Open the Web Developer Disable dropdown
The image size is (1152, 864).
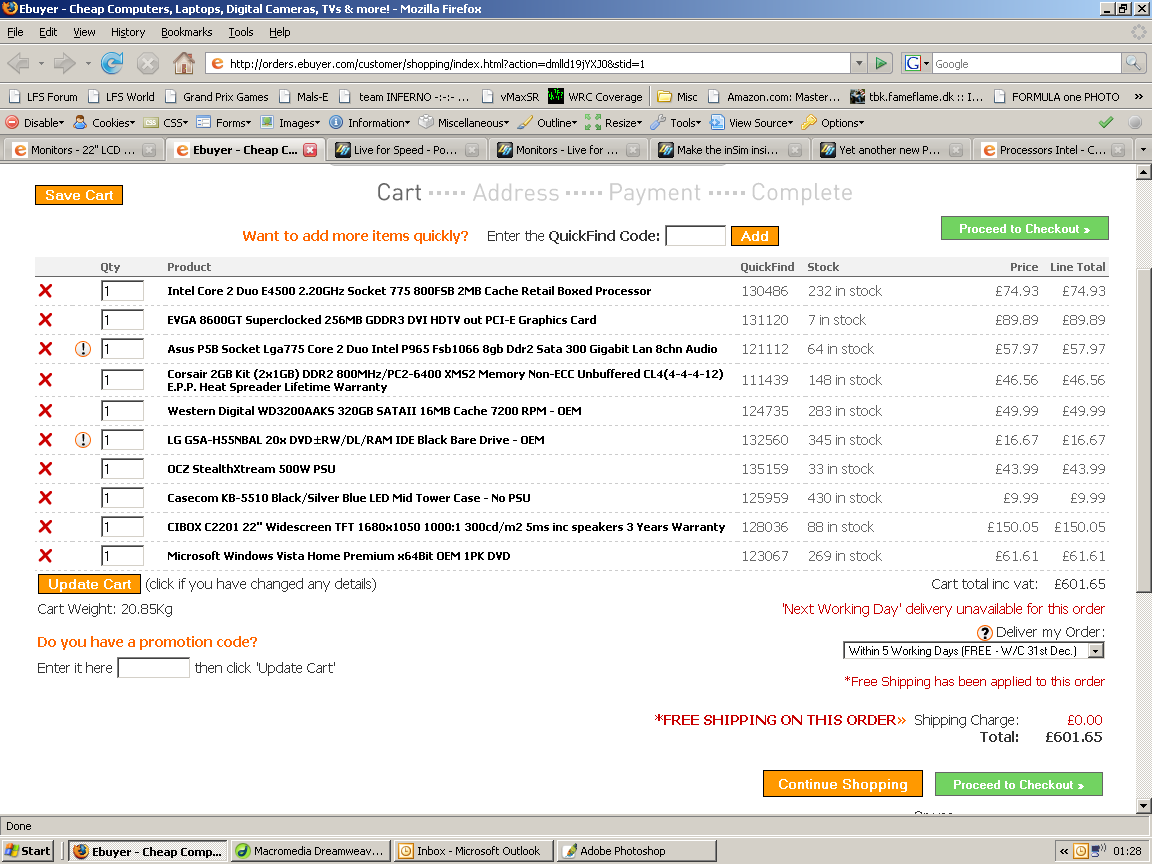(35, 123)
